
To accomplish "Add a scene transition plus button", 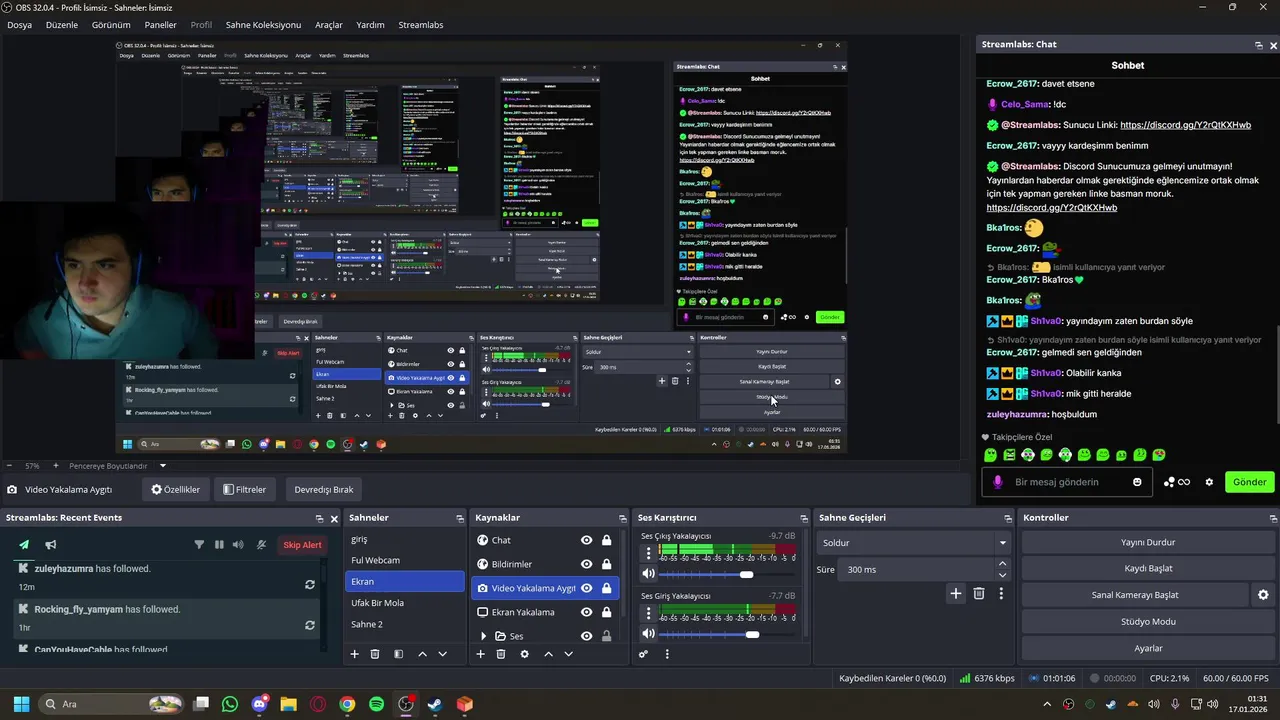I will coord(955,593).
